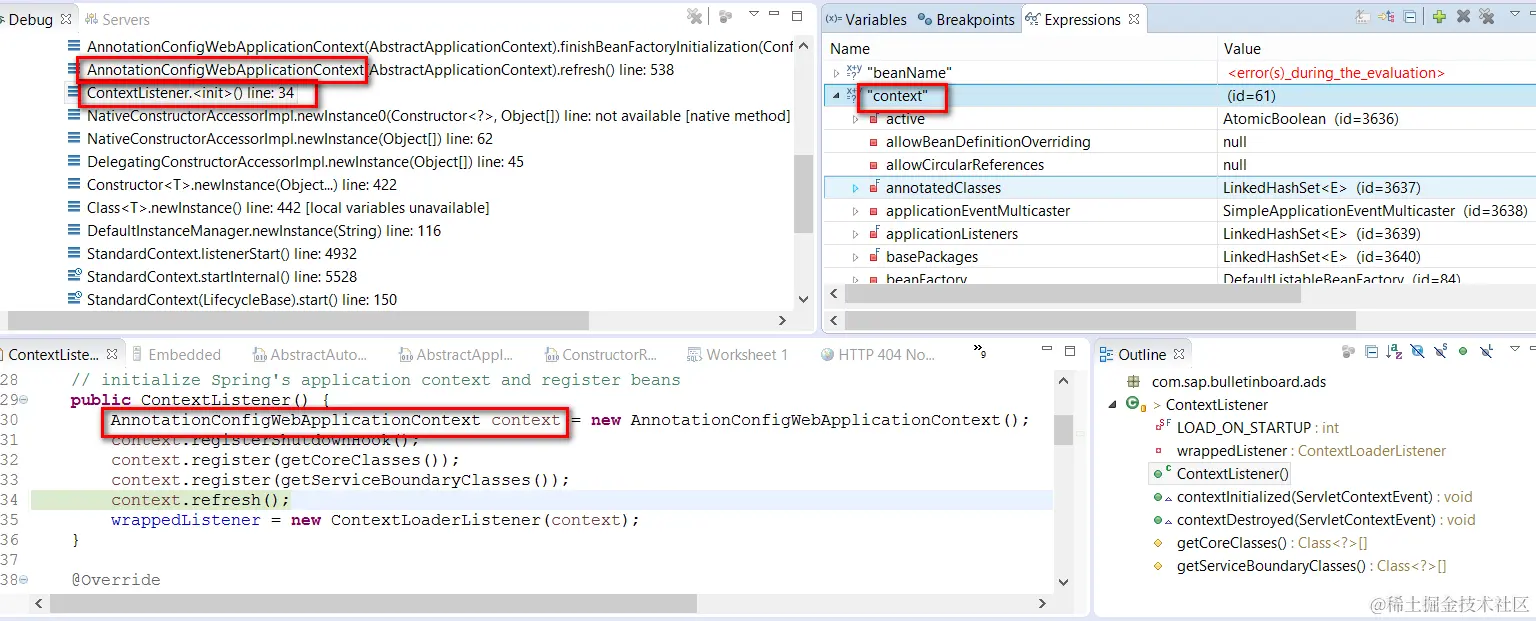Toggle Show Logical Structure icon in Expressions
Image resolution: width=1536 pixels, height=621 pixels.
pos(1386,17)
